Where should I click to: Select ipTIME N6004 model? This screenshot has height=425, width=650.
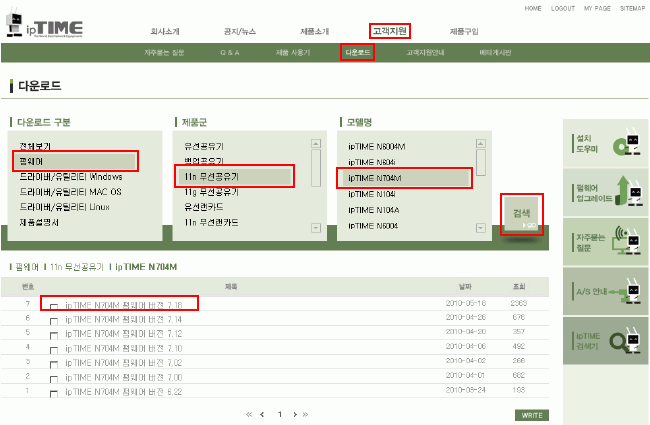pos(373,226)
